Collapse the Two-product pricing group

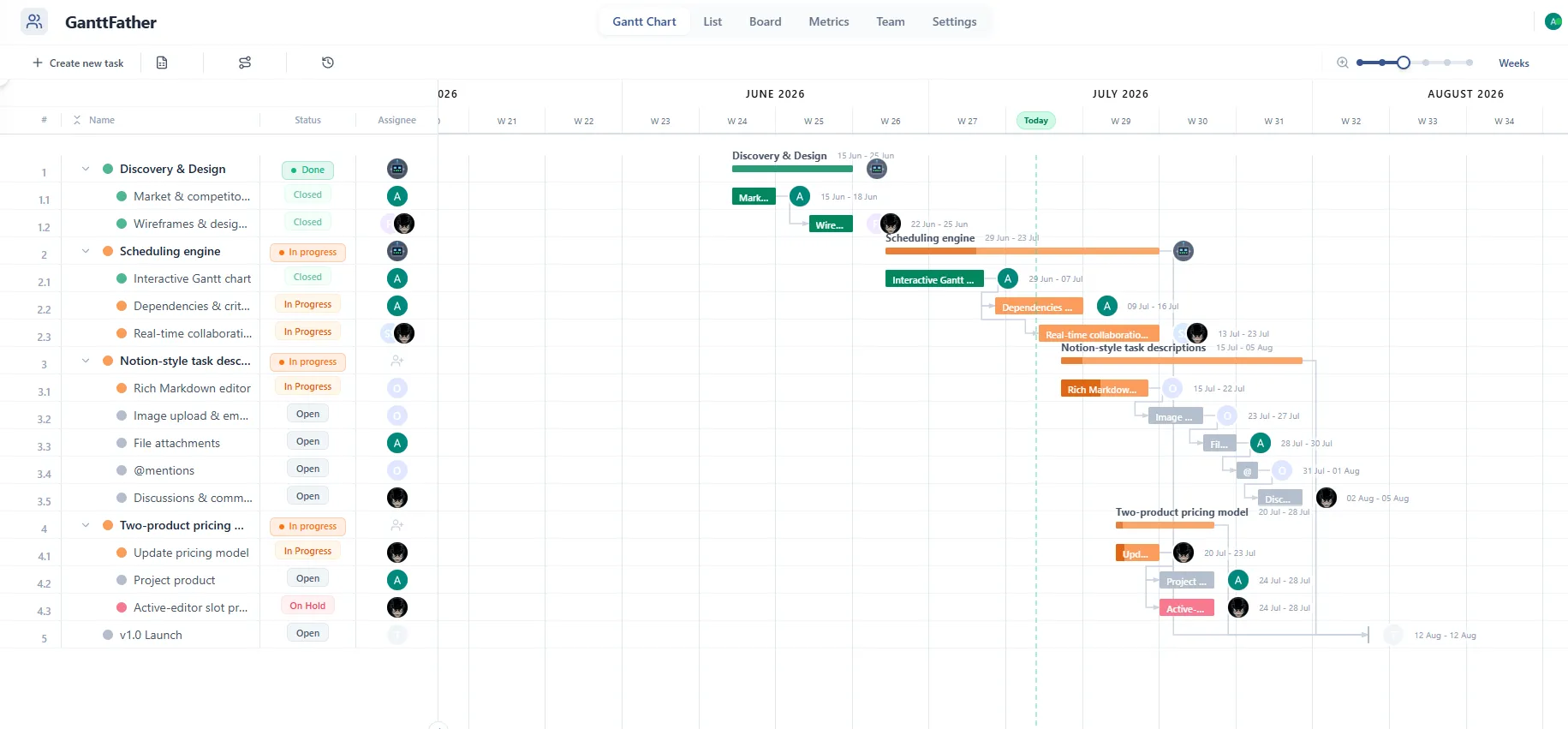[86, 525]
